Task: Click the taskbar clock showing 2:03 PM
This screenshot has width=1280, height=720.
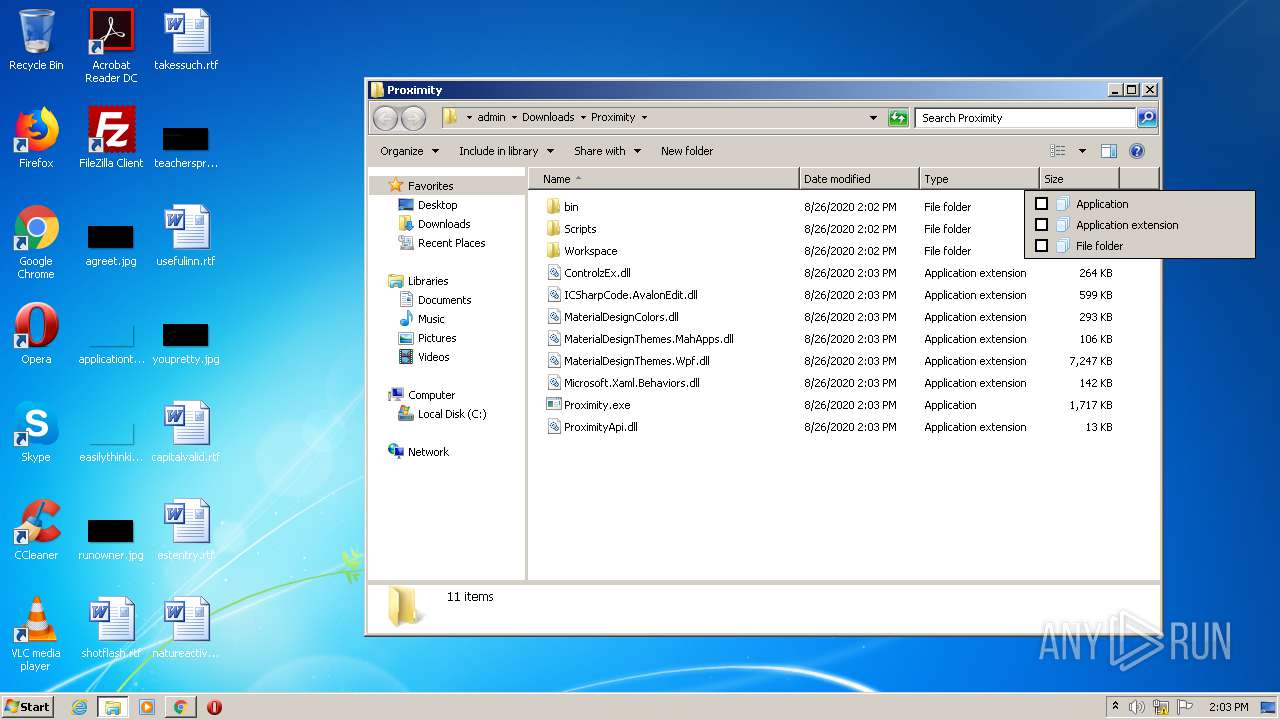Action: [x=1228, y=707]
